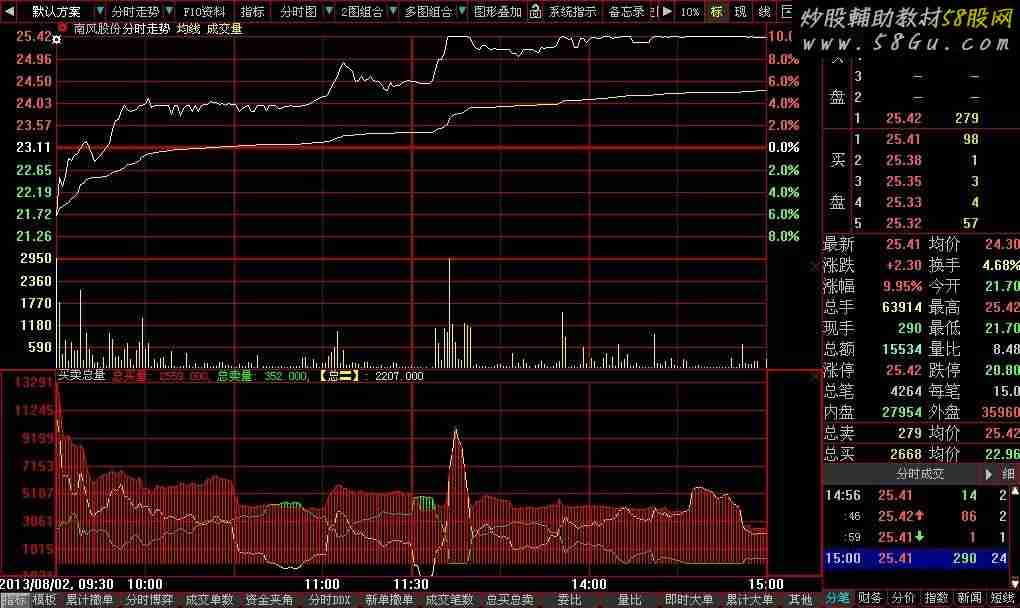Switch to 分时DDX indicator tab

329,600
